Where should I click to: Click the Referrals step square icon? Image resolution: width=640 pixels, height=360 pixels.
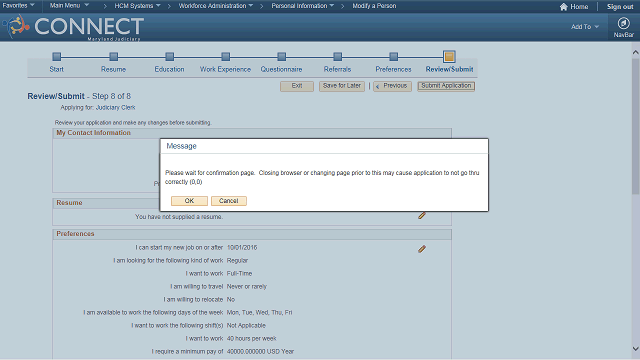click(x=337, y=56)
